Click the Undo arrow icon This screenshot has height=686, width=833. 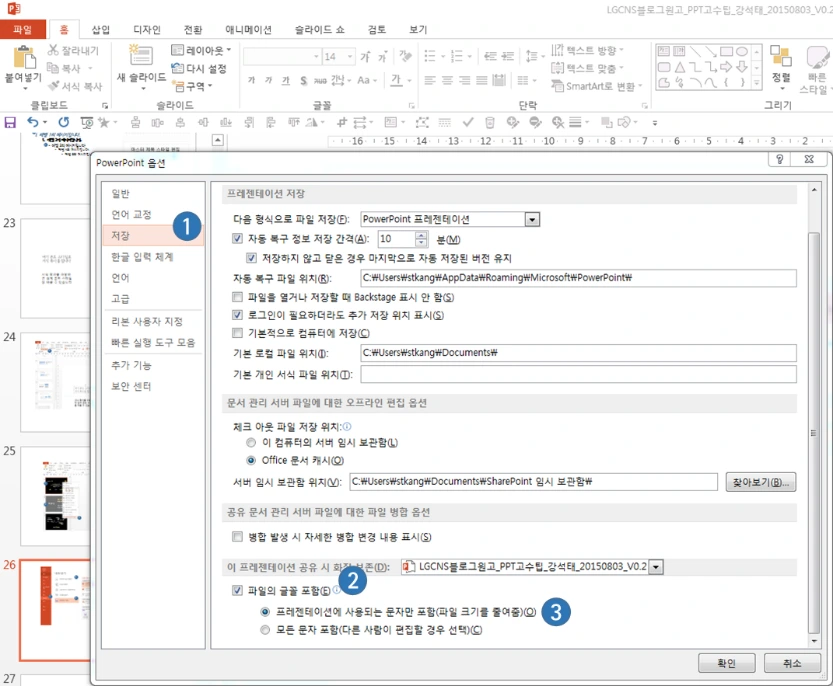[33, 123]
